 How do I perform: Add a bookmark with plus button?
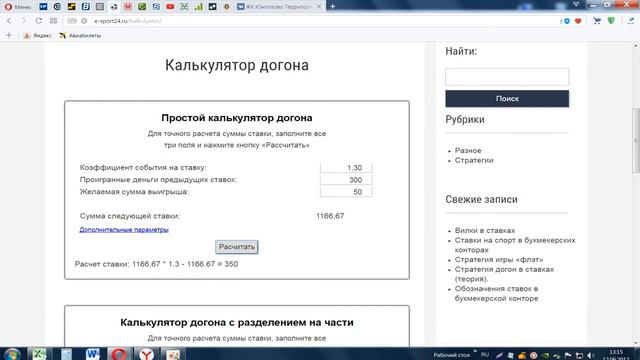9,36
